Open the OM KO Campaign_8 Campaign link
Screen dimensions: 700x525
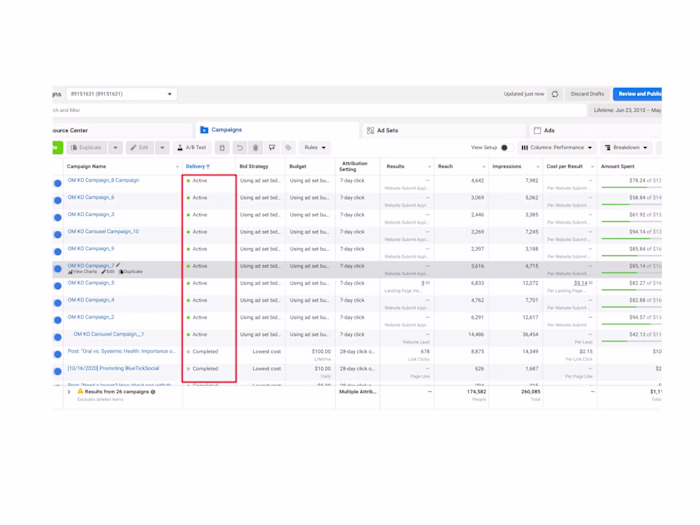point(103,180)
